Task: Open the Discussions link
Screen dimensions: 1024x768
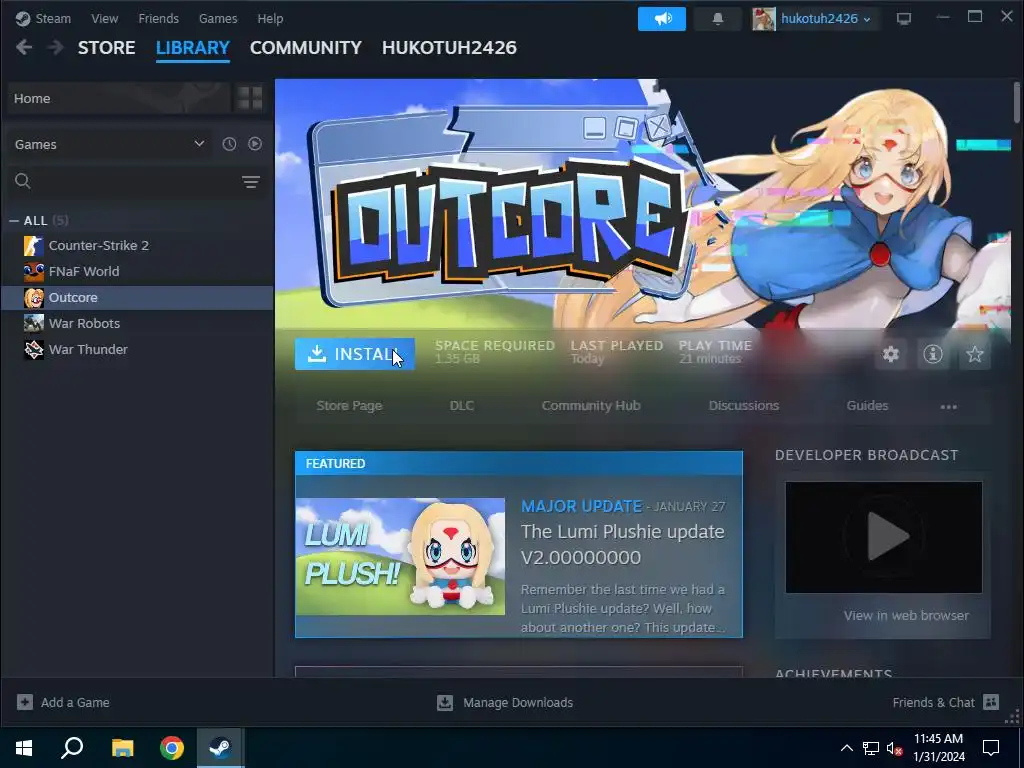Action: coord(744,406)
